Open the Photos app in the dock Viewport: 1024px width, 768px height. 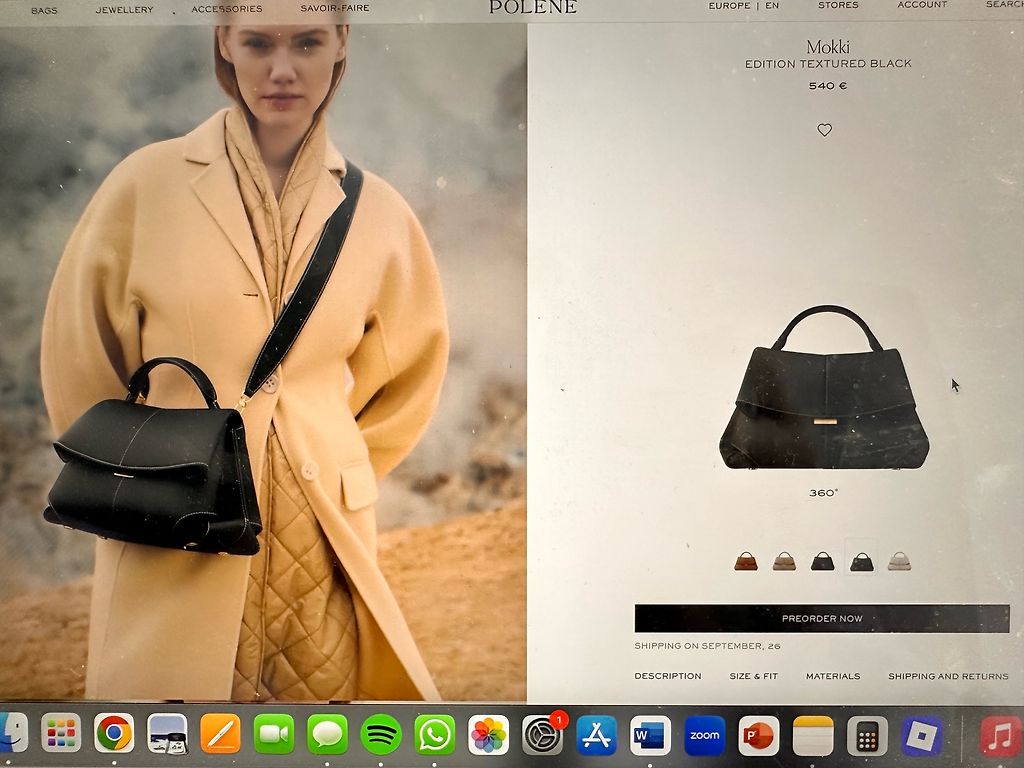(488, 735)
